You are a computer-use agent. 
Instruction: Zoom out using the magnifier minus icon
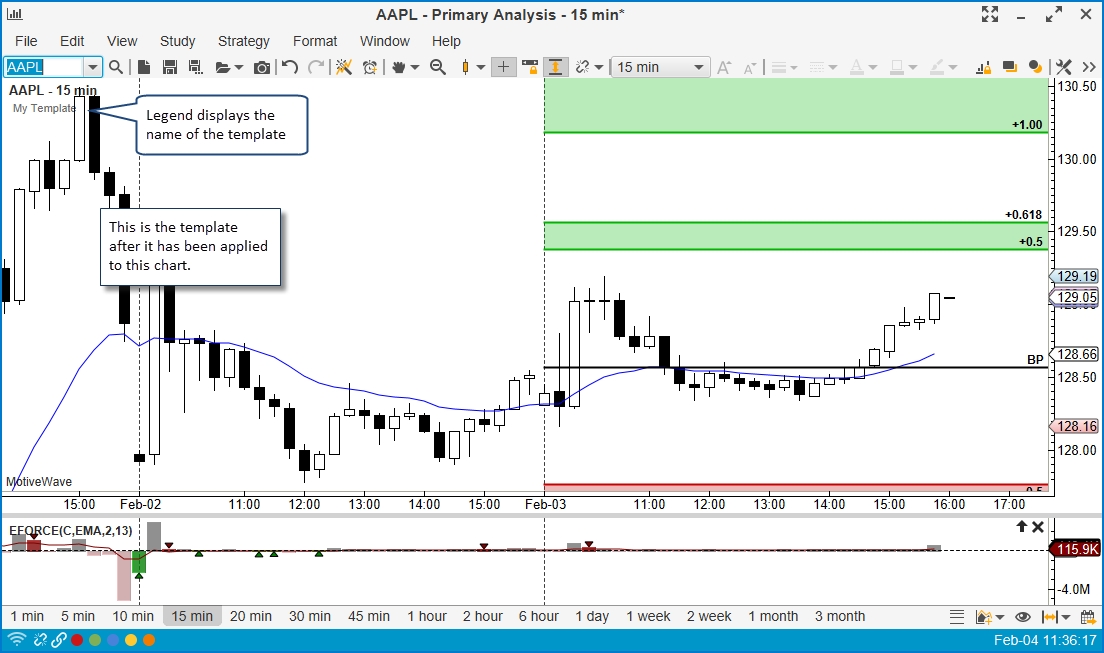pyautogui.click(x=438, y=67)
